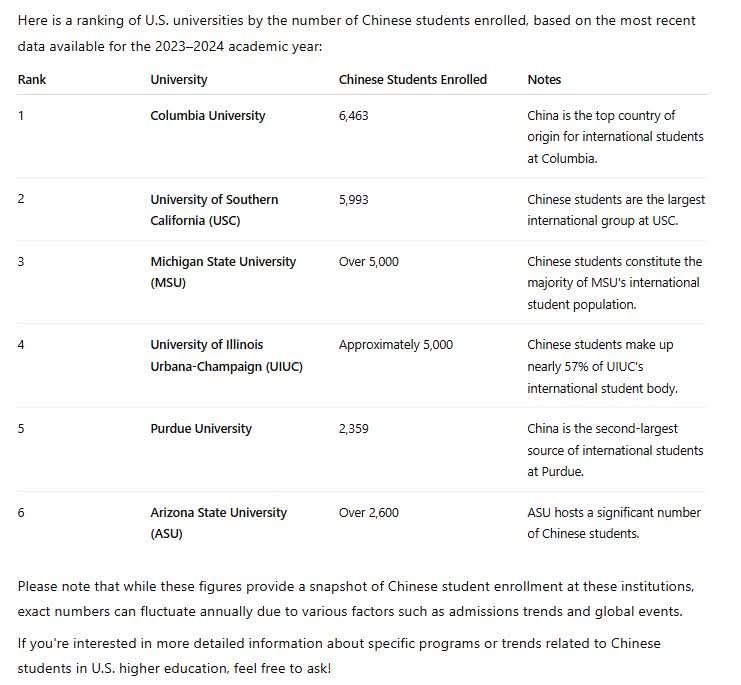Click Purdue University table entry
The width and height of the screenshot is (741, 685).
(x=201, y=428)
